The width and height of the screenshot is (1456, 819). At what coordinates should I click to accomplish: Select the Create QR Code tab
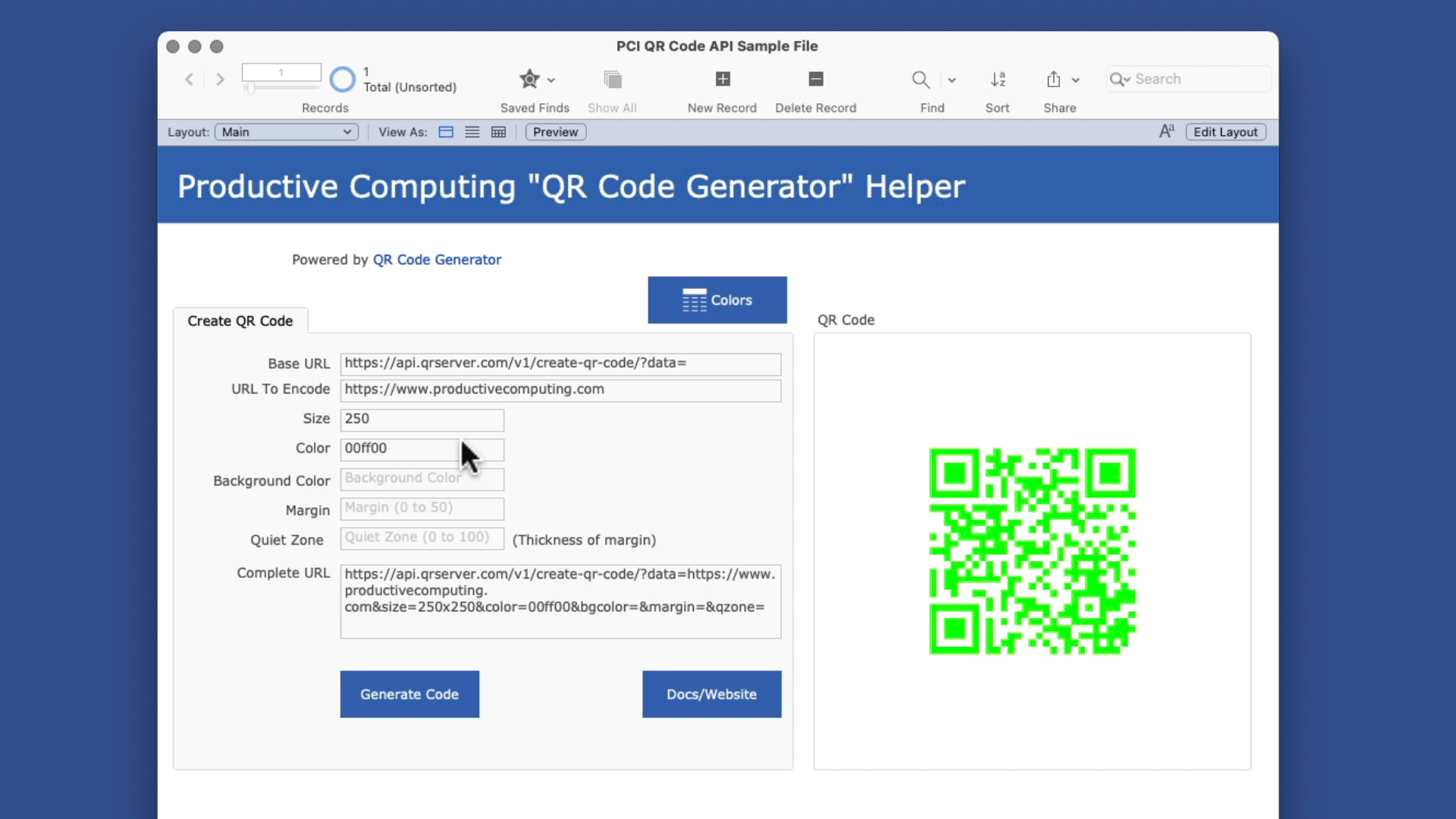(240, 320)
